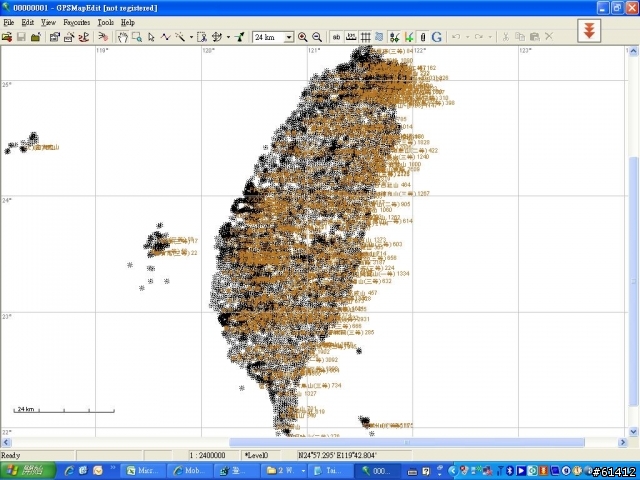
Task: Expand the create object tool dropdown arrow
Action: coord(189,37)
